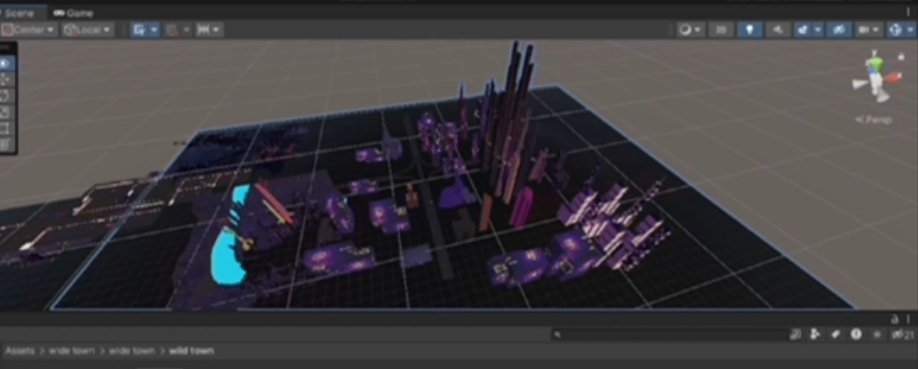Viewport: 918px width, 369px height.
Task: Toggle the Gizmos button
Action: click(895, 30)
